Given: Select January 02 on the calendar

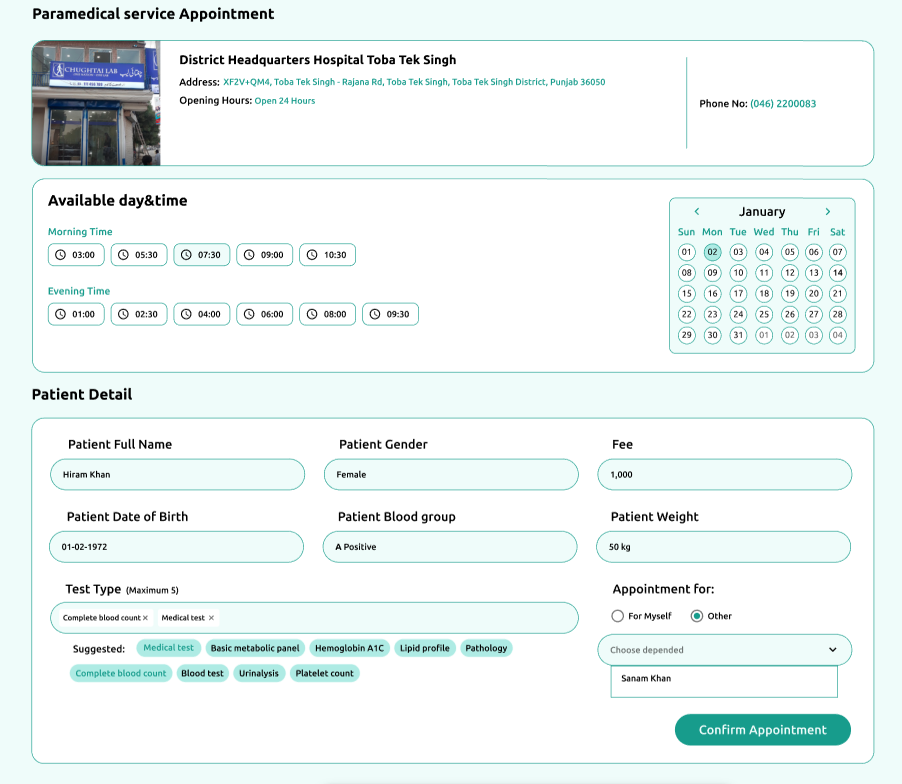Looking at the screenshot, I should click(x=712, y=252).
